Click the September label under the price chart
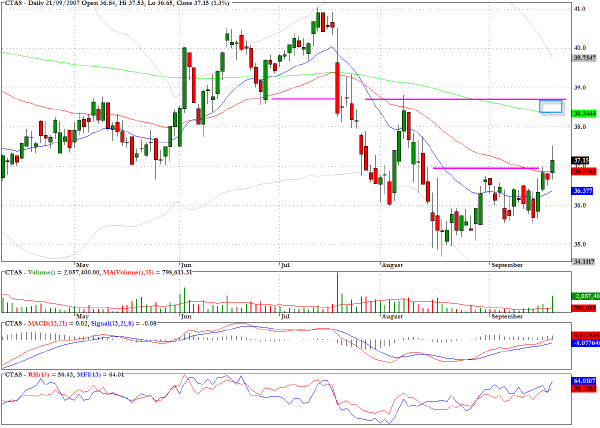This screenshot has height=428, width=600. tap(507, 265)
